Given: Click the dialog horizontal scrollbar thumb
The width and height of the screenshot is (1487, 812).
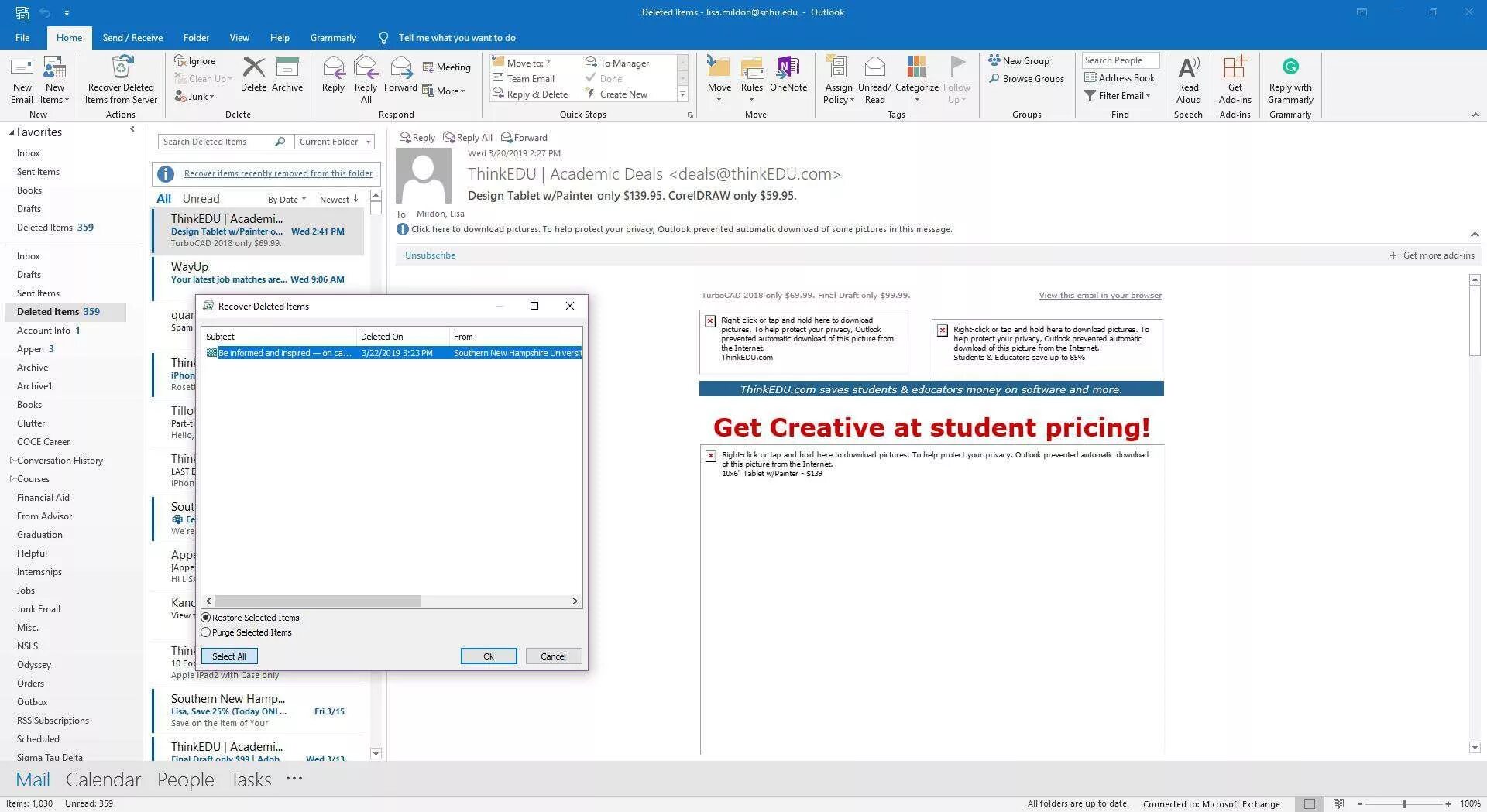Looking at the screenshot, I should coord(318,601).
